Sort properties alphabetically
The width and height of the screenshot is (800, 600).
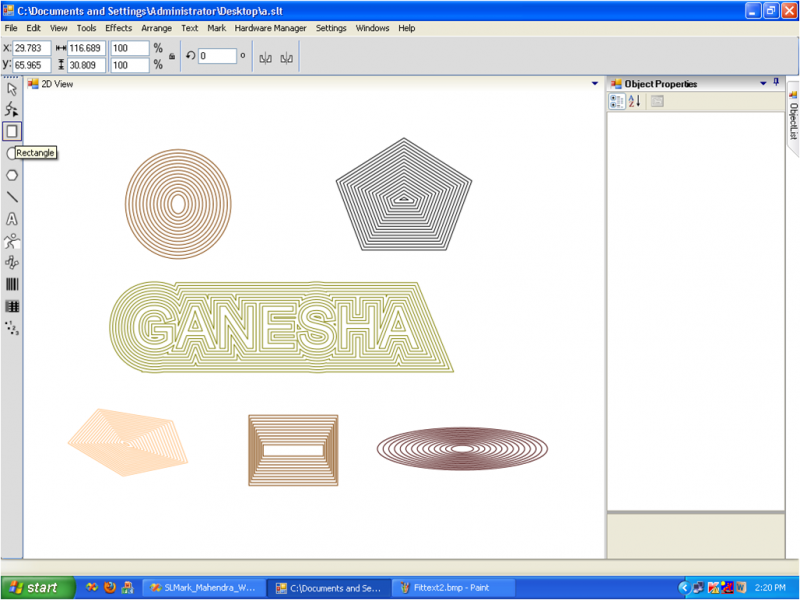[x=634, y=102]
